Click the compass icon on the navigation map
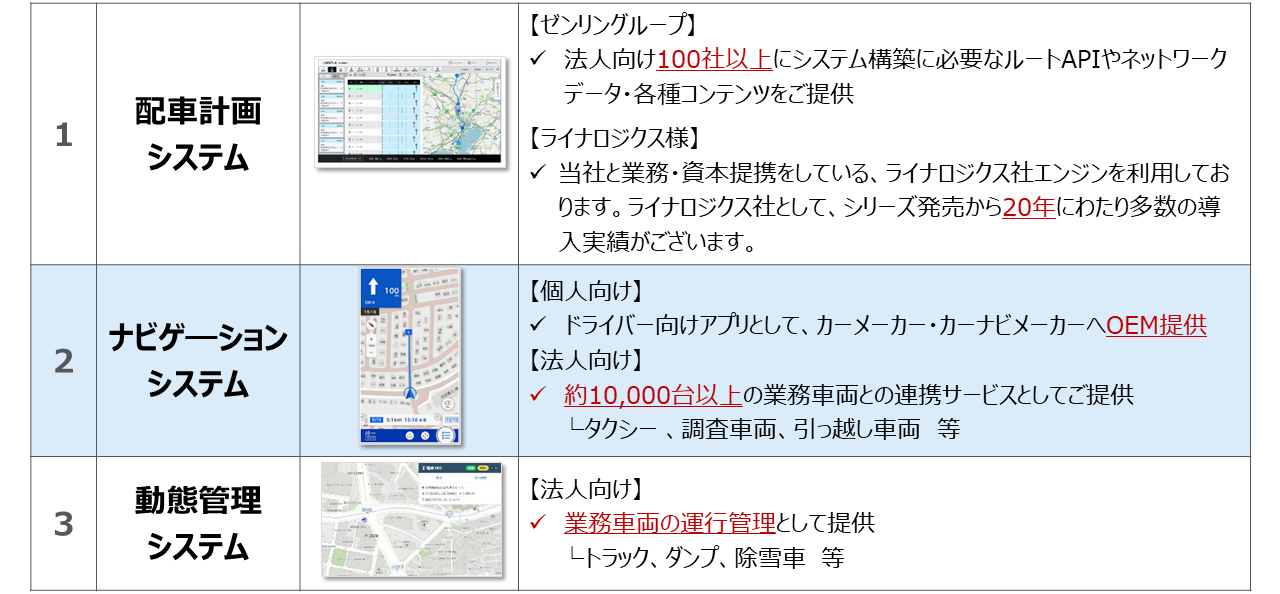Viewport: 1280px width, 594px height. (372, 323)
